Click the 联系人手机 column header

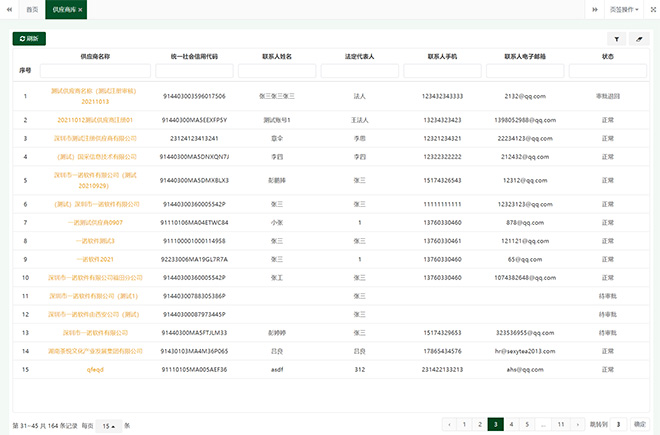click(x=442, y=57)
